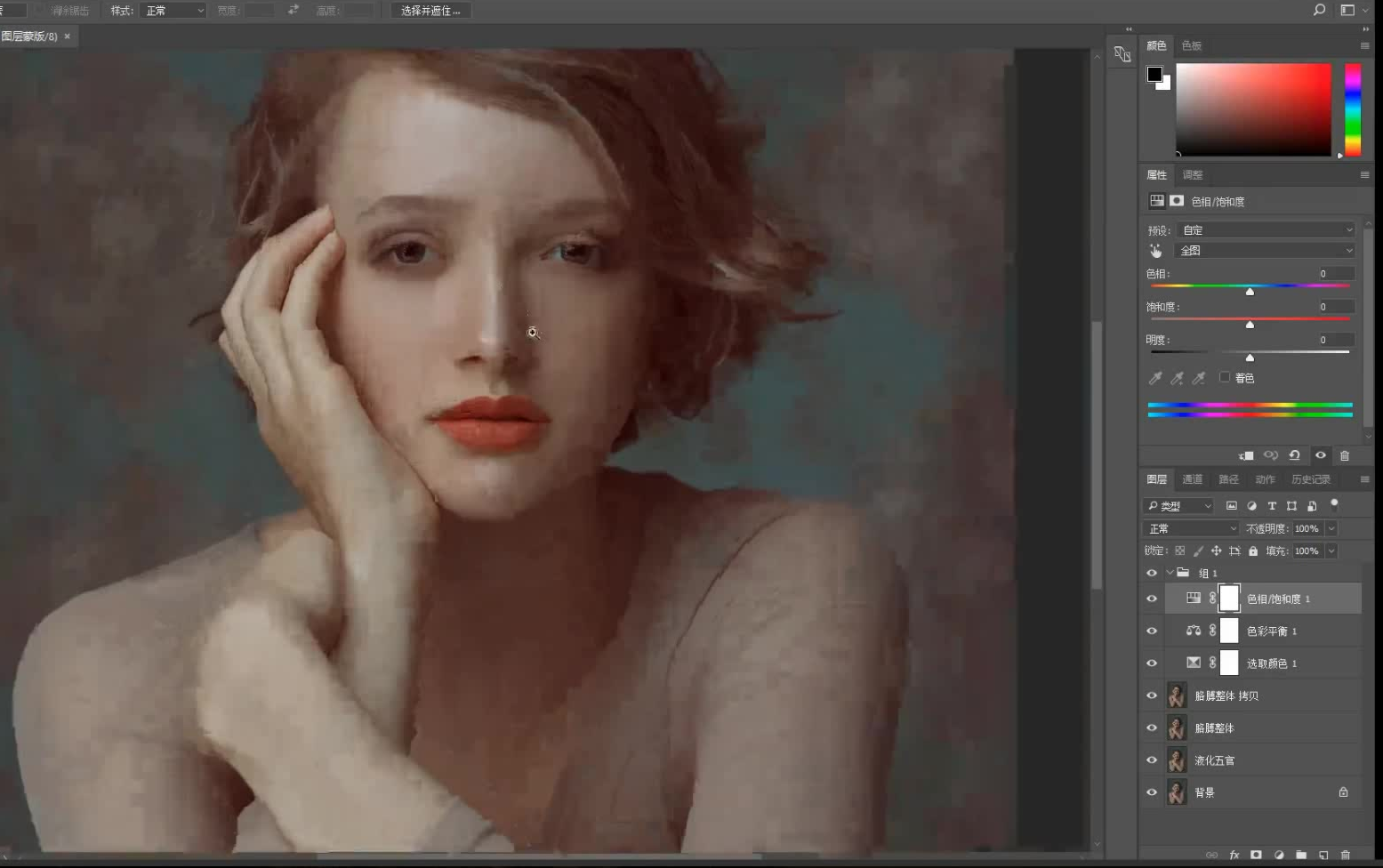Filter layers by text type
The height and width of the screenshot is (868, 1383).
click(x=1272, y=505)
